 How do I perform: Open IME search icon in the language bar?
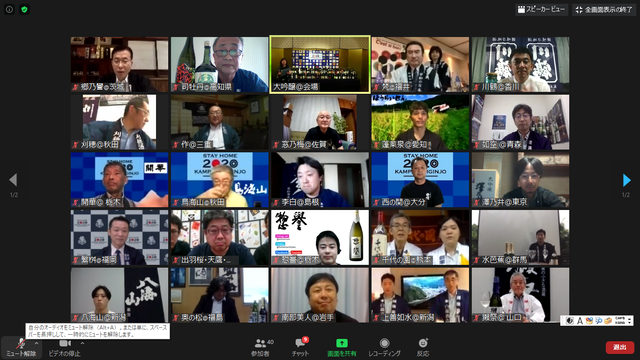(x=598, y=321)
